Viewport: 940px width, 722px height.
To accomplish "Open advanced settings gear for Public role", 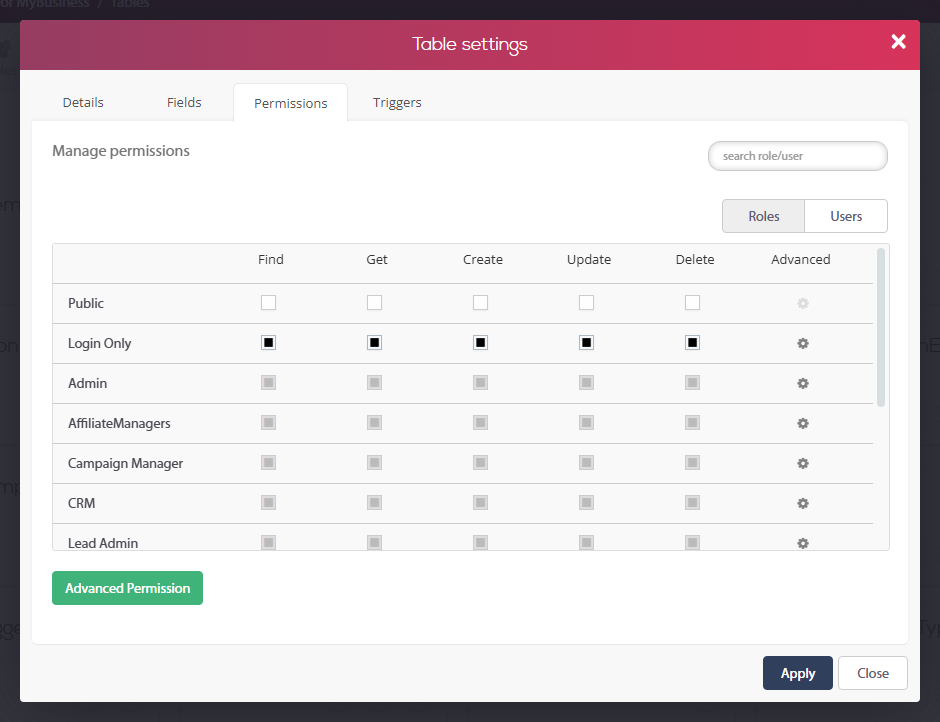I will tap(803, 303).
